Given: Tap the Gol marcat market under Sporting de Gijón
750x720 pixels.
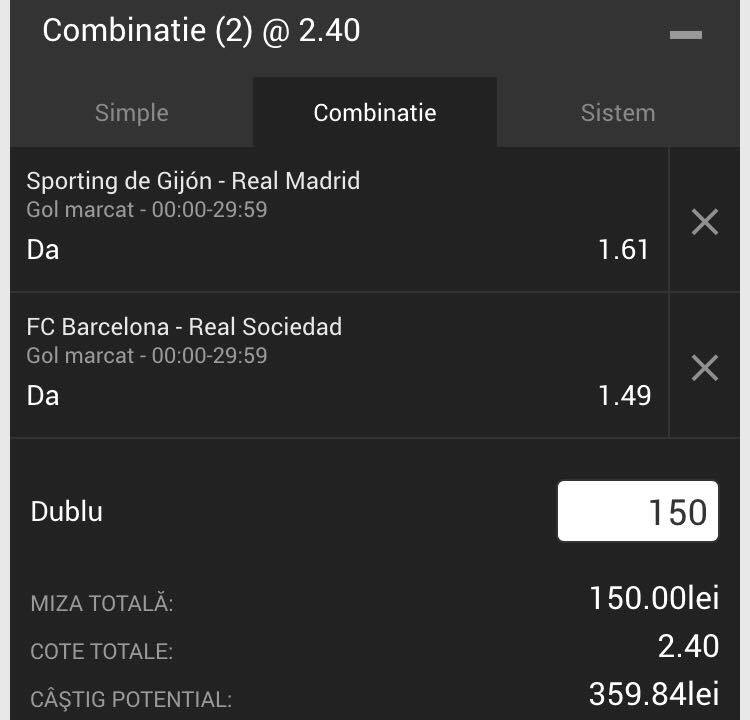Looking at the screenshot, I should click(x=147, y=210).
